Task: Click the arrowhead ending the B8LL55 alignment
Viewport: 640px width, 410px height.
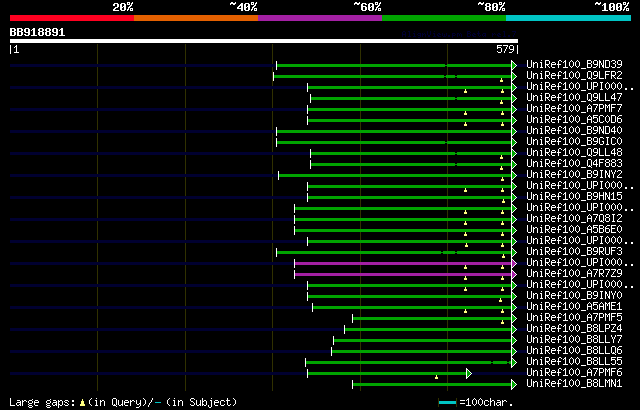Action: pyautogui.click(x=514, y=363)
